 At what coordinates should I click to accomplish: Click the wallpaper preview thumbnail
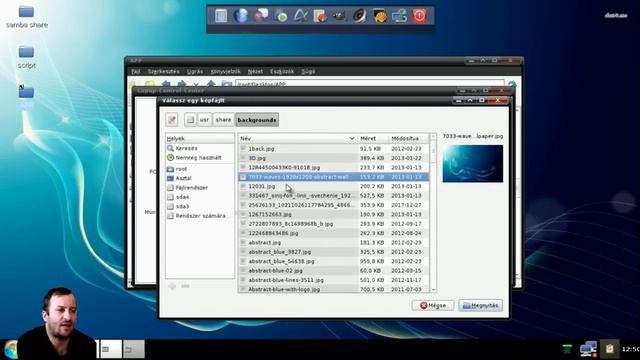[473, 164]
